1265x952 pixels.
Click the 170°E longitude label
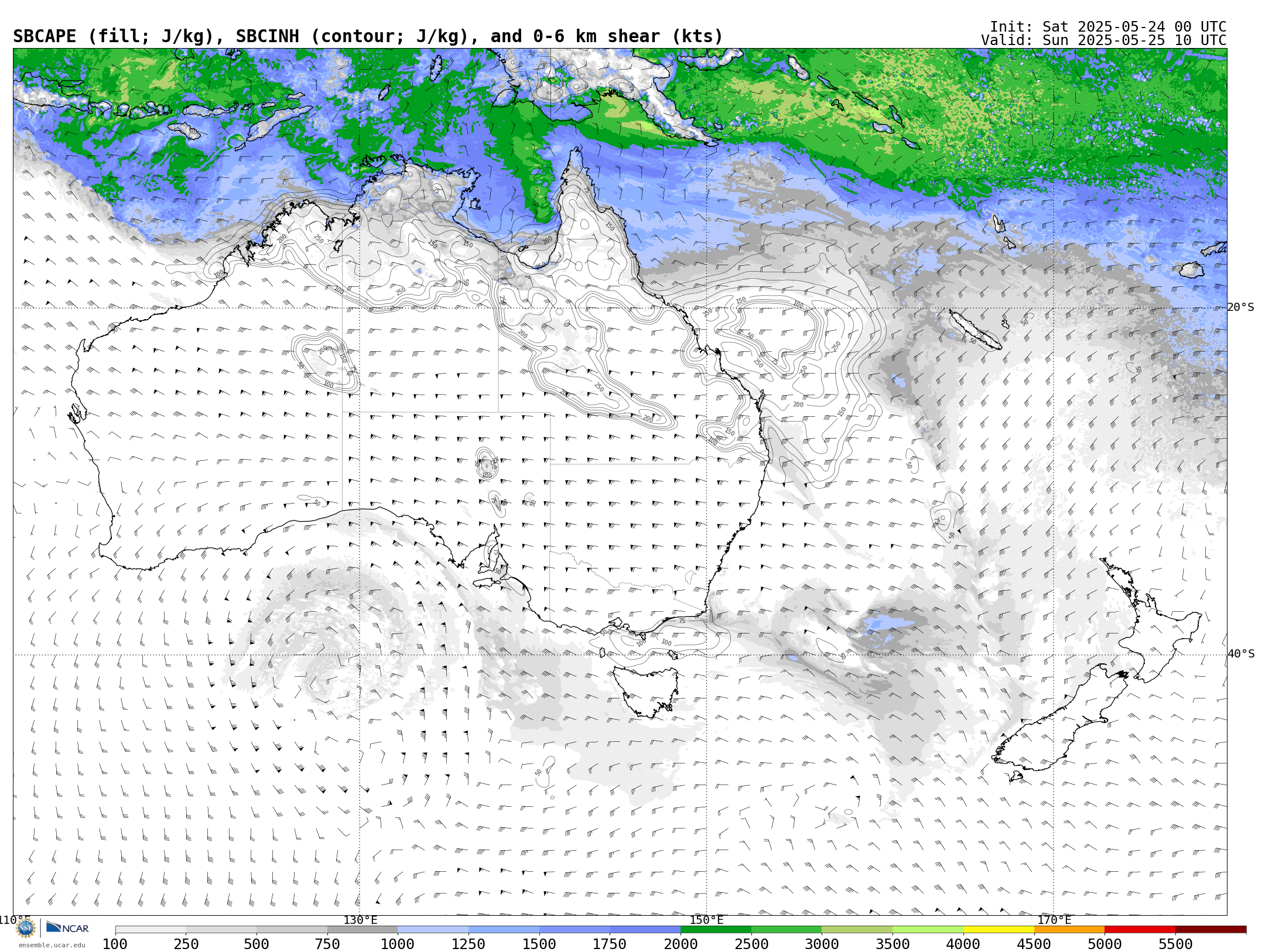[x=1054, y=920]
